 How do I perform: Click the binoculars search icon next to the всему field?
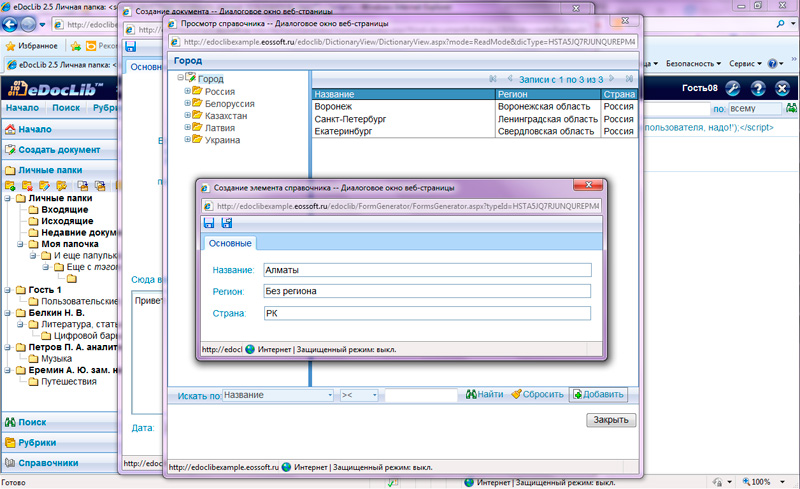791,108
